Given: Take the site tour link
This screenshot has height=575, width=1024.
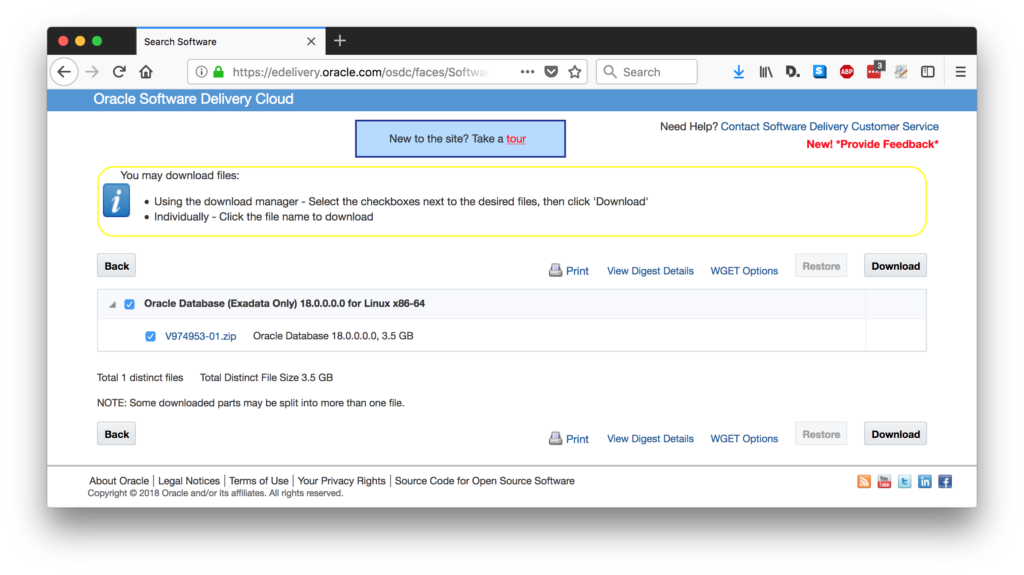Looking at the screenshot, I should (x=516, y=139).
